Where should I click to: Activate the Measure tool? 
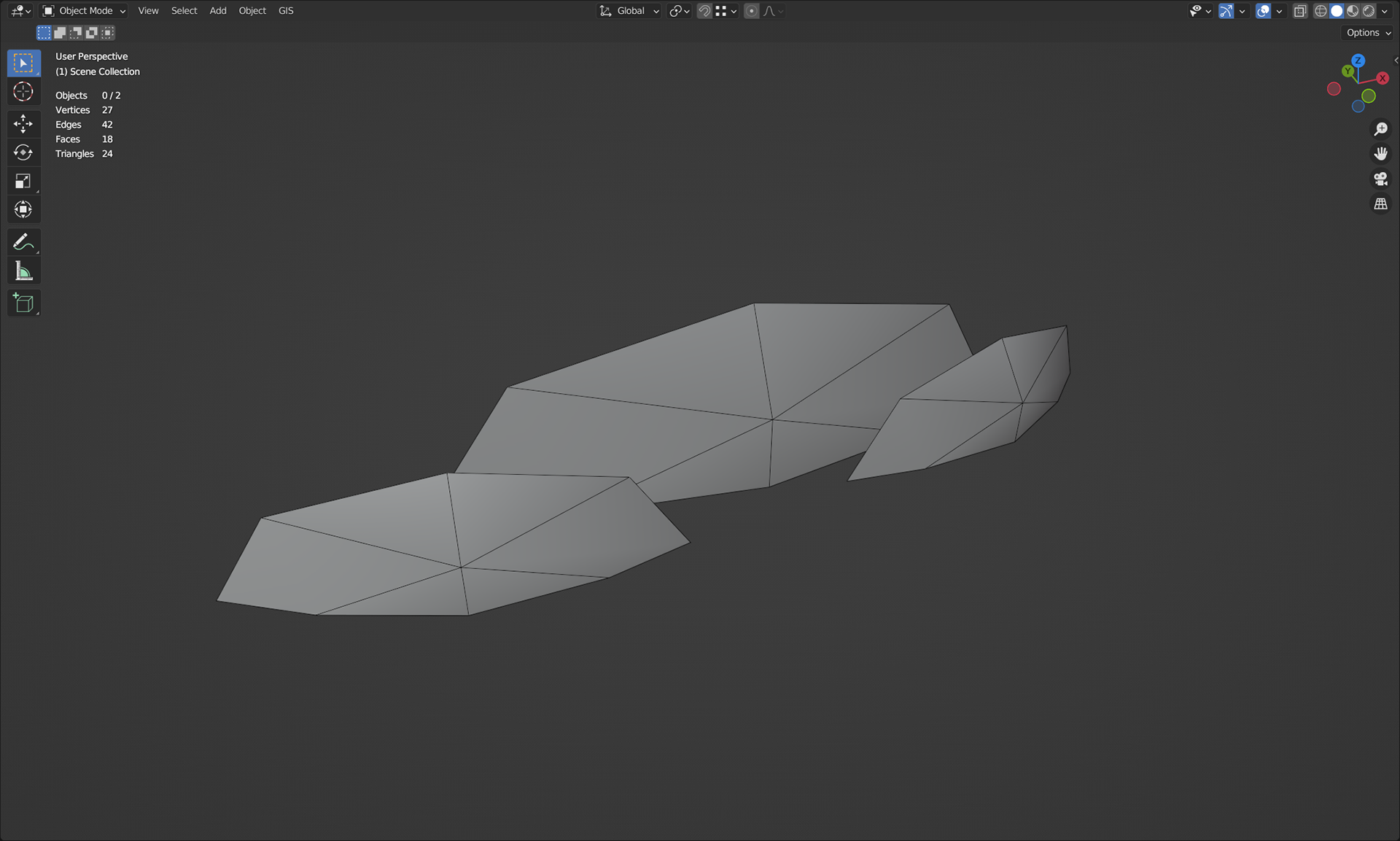pos(23,271)
